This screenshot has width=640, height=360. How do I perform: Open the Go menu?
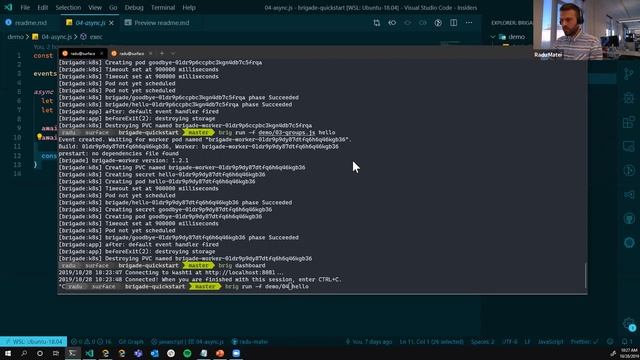click(113, 7)
